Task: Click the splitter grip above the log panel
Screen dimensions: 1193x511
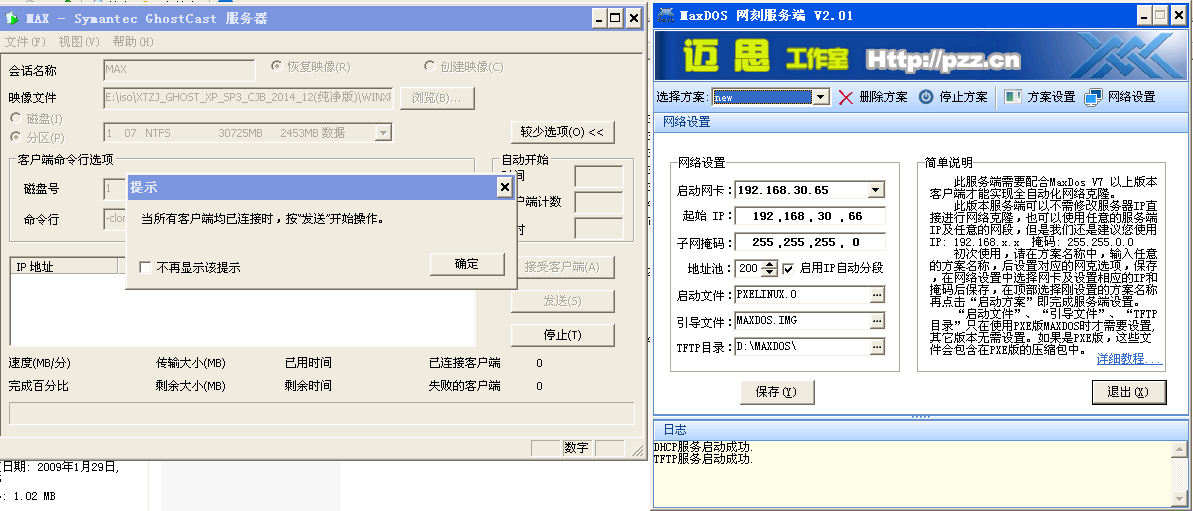Action: tap(921, 416)
